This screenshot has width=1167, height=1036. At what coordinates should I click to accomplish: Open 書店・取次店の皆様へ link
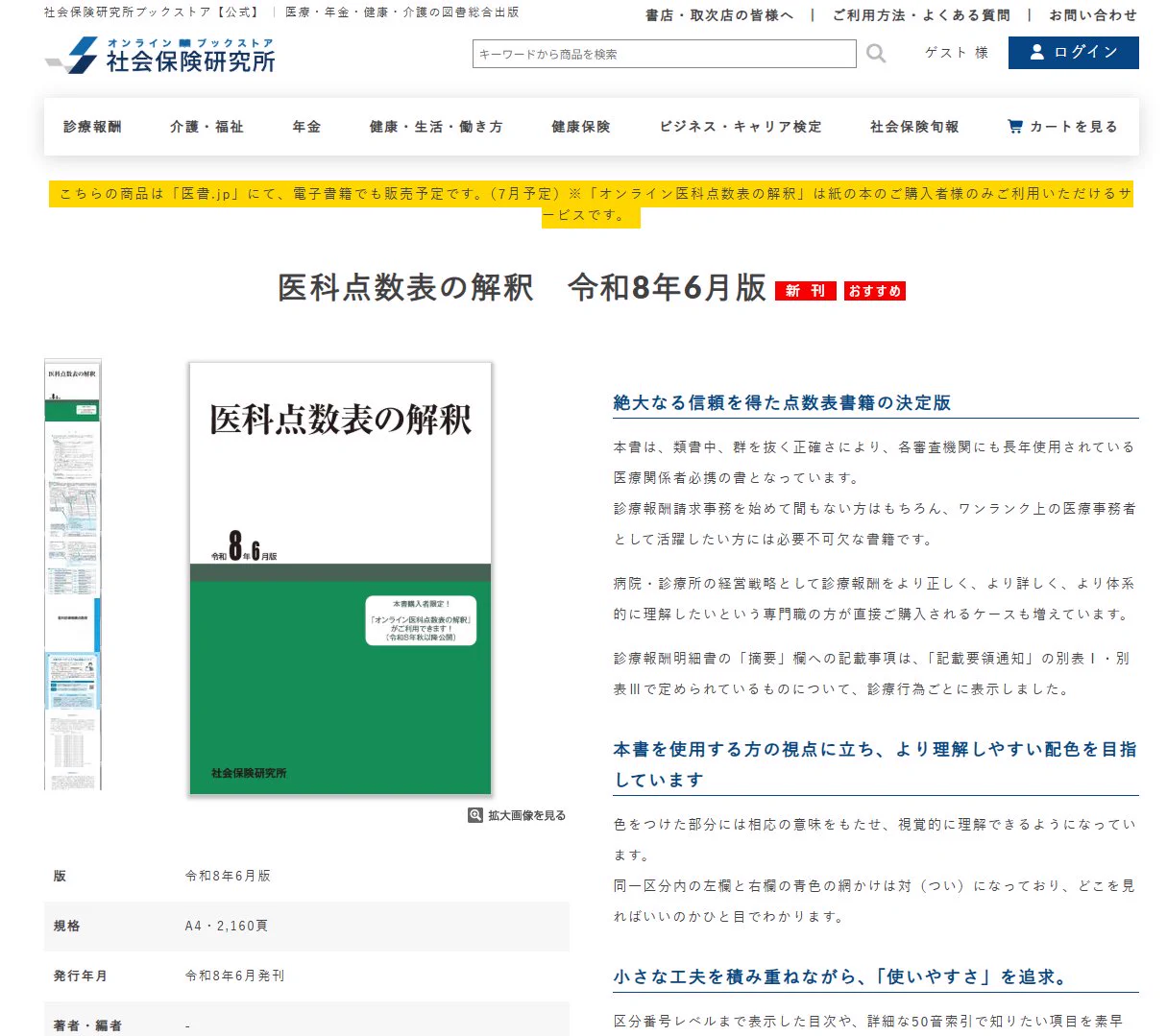[719, 15]
